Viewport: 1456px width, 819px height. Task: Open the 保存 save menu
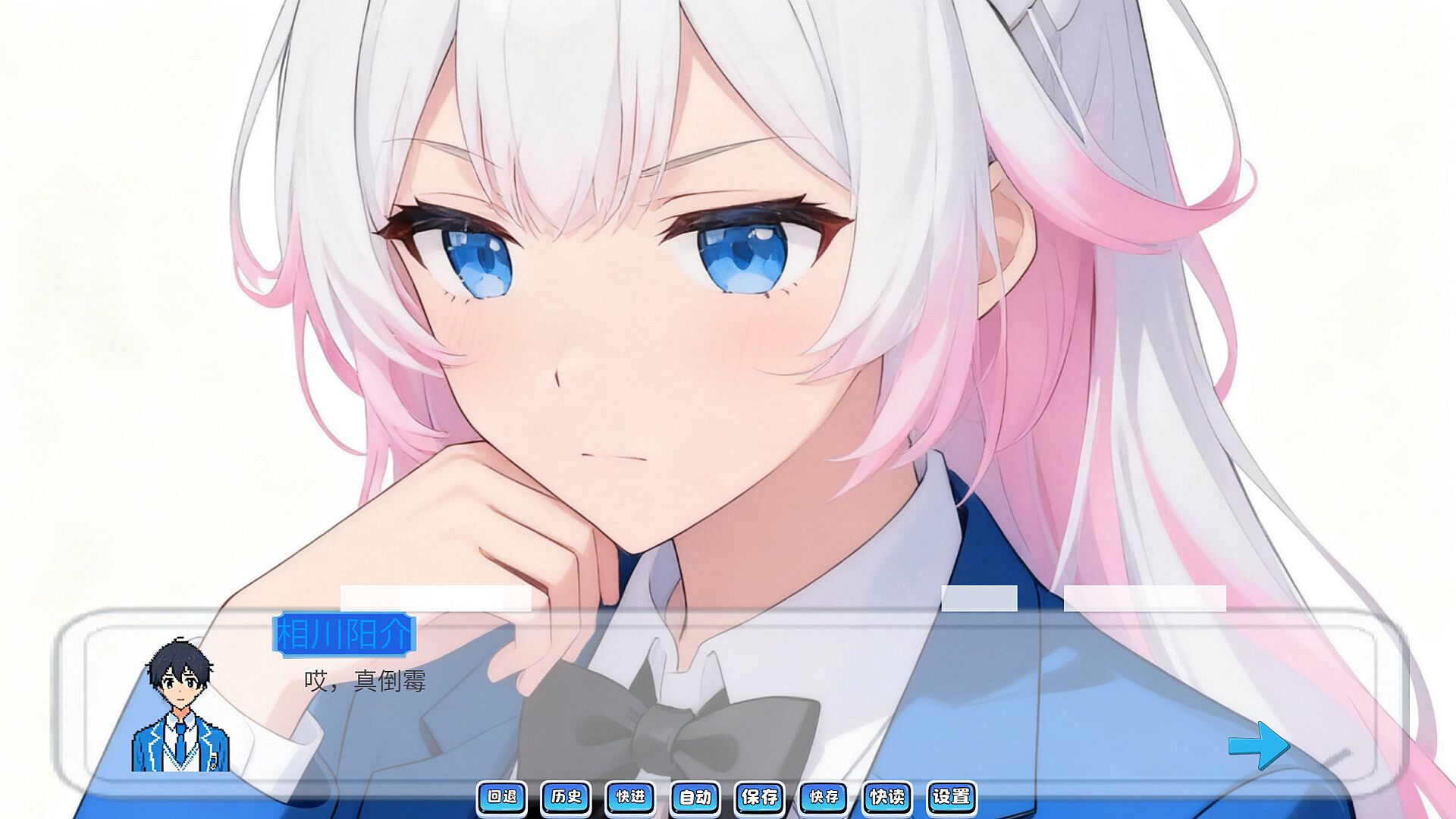click(759, 797)
